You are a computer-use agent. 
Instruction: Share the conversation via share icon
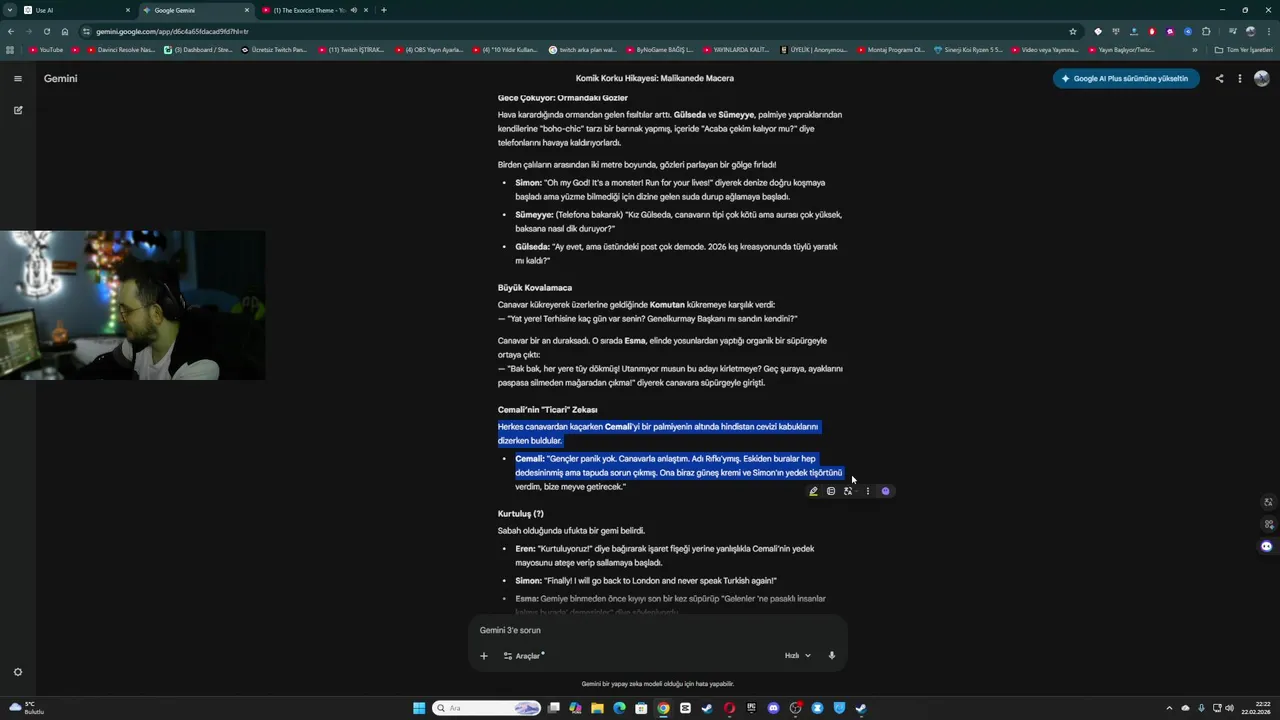coord(1219,78)
